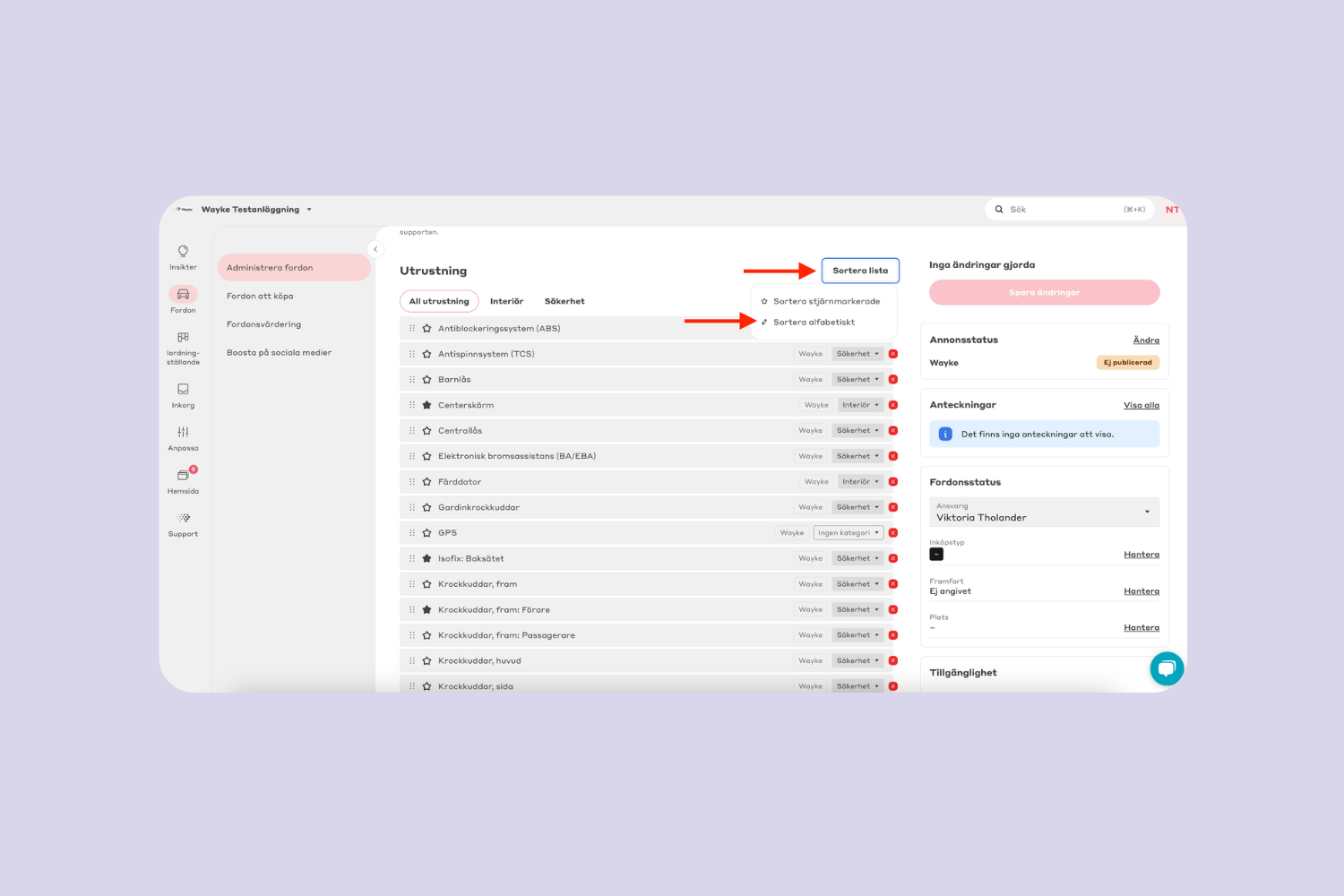The width and height of the screenshot is (1344, 896).
Task: Open Anpassa settings in the sidebar
Action: 183,437
